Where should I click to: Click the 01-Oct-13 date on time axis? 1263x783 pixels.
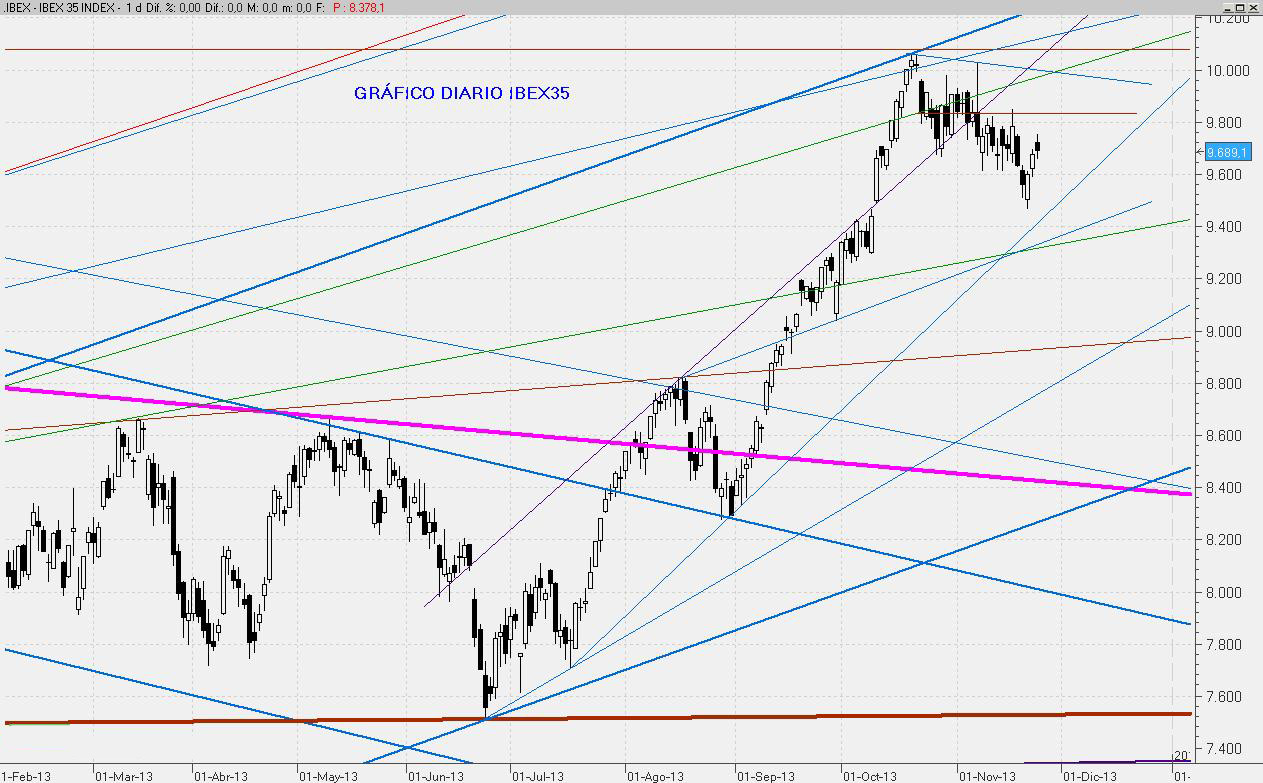[868, 775]
